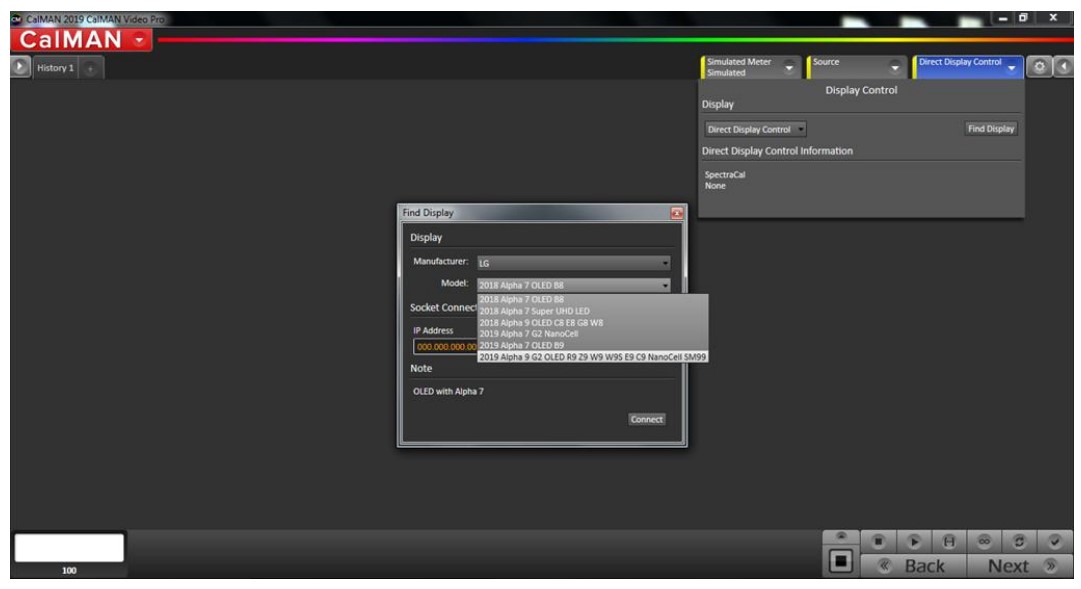Click the Connect button
This screenshot has height=589, width=1081.
coord(646,419)
